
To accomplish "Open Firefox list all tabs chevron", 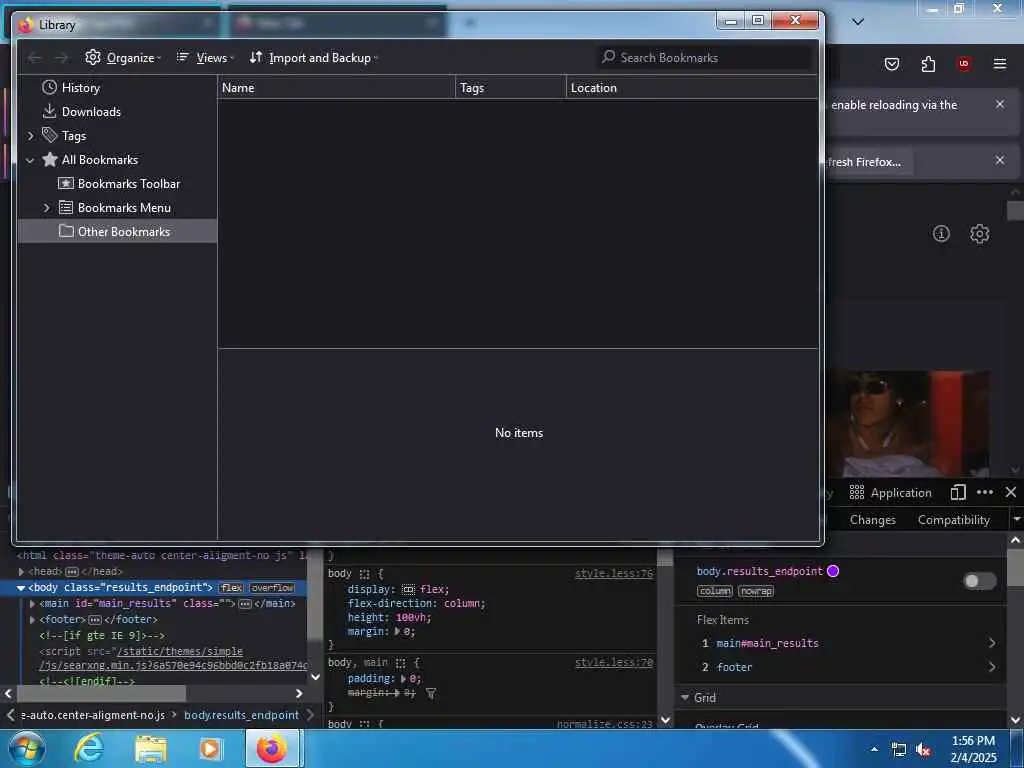I will point(858,22).
